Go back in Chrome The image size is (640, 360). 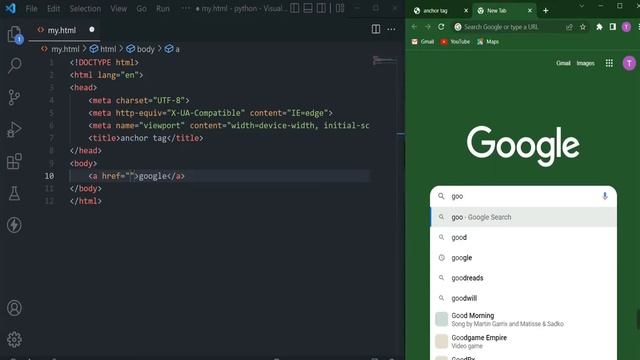tap(414, 27)
